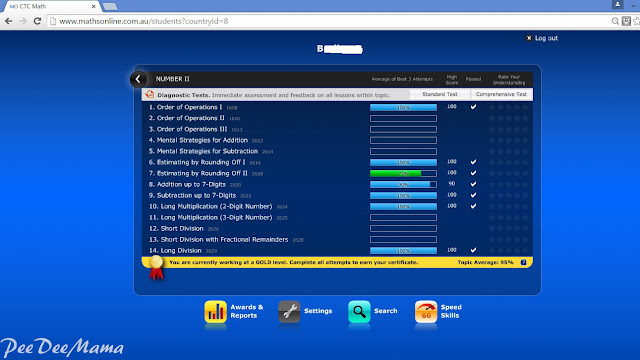The height and width of the screenshot is (360, 640).
Task: Open Settings with the wrench icon
Action: 289,312
